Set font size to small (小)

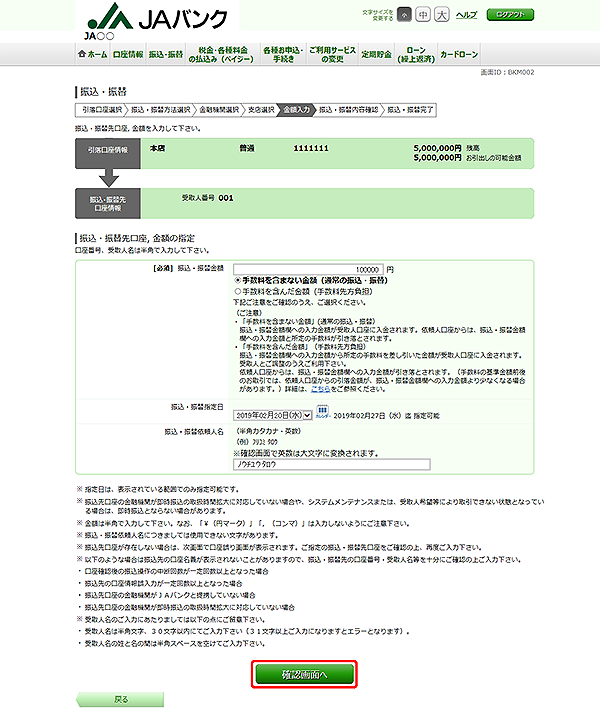click(404, 16)
